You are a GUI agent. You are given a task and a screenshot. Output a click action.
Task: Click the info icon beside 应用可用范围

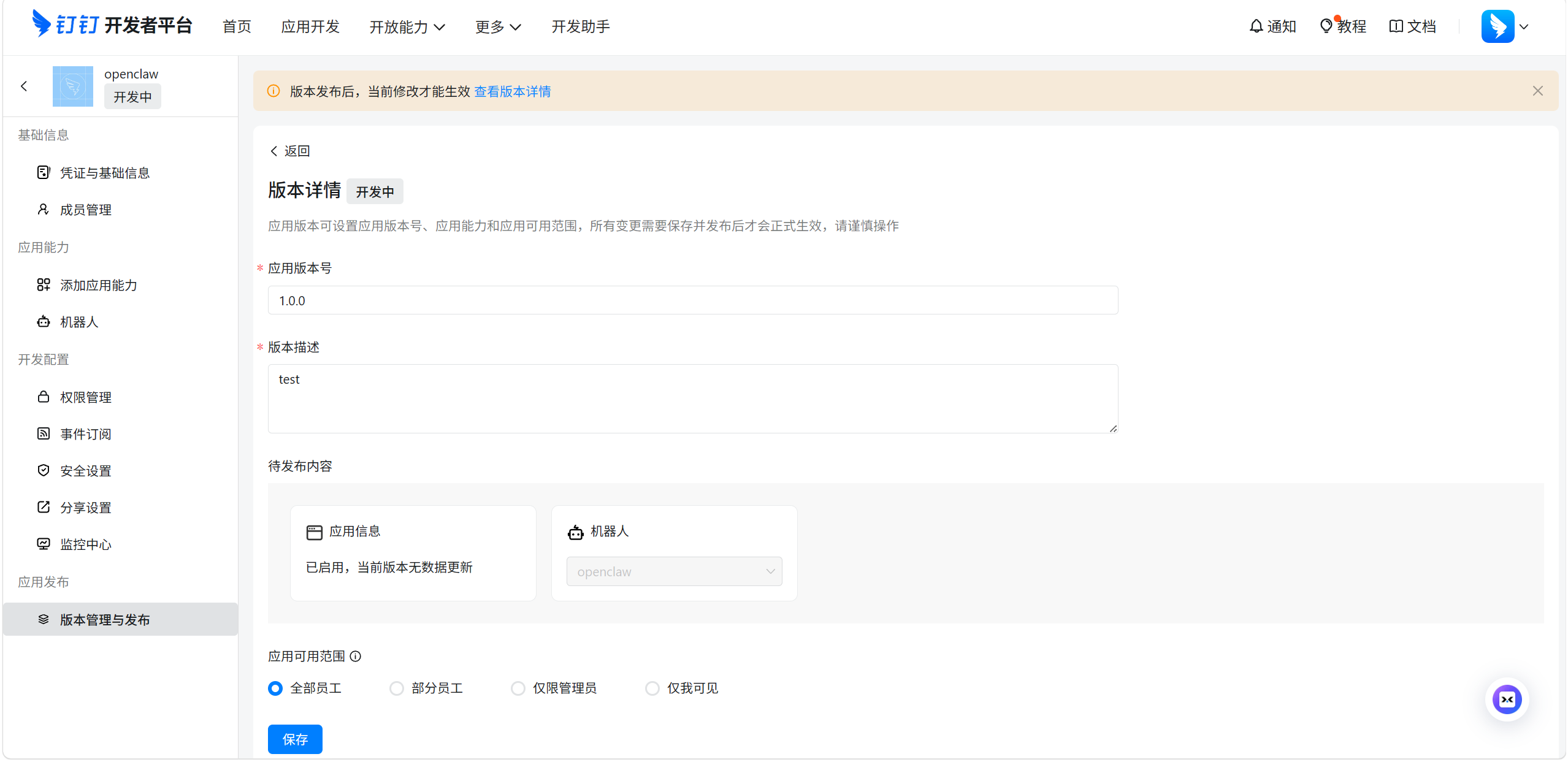tap(356, 657)
